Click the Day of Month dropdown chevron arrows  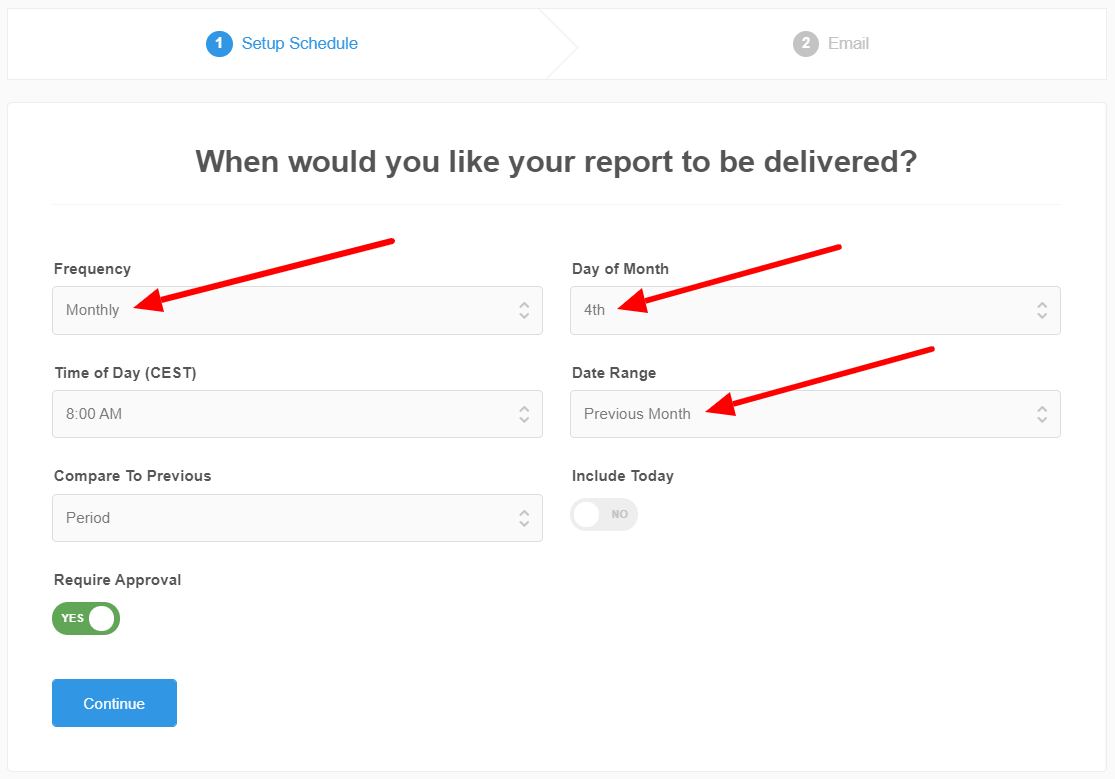tap(1042, 310)
